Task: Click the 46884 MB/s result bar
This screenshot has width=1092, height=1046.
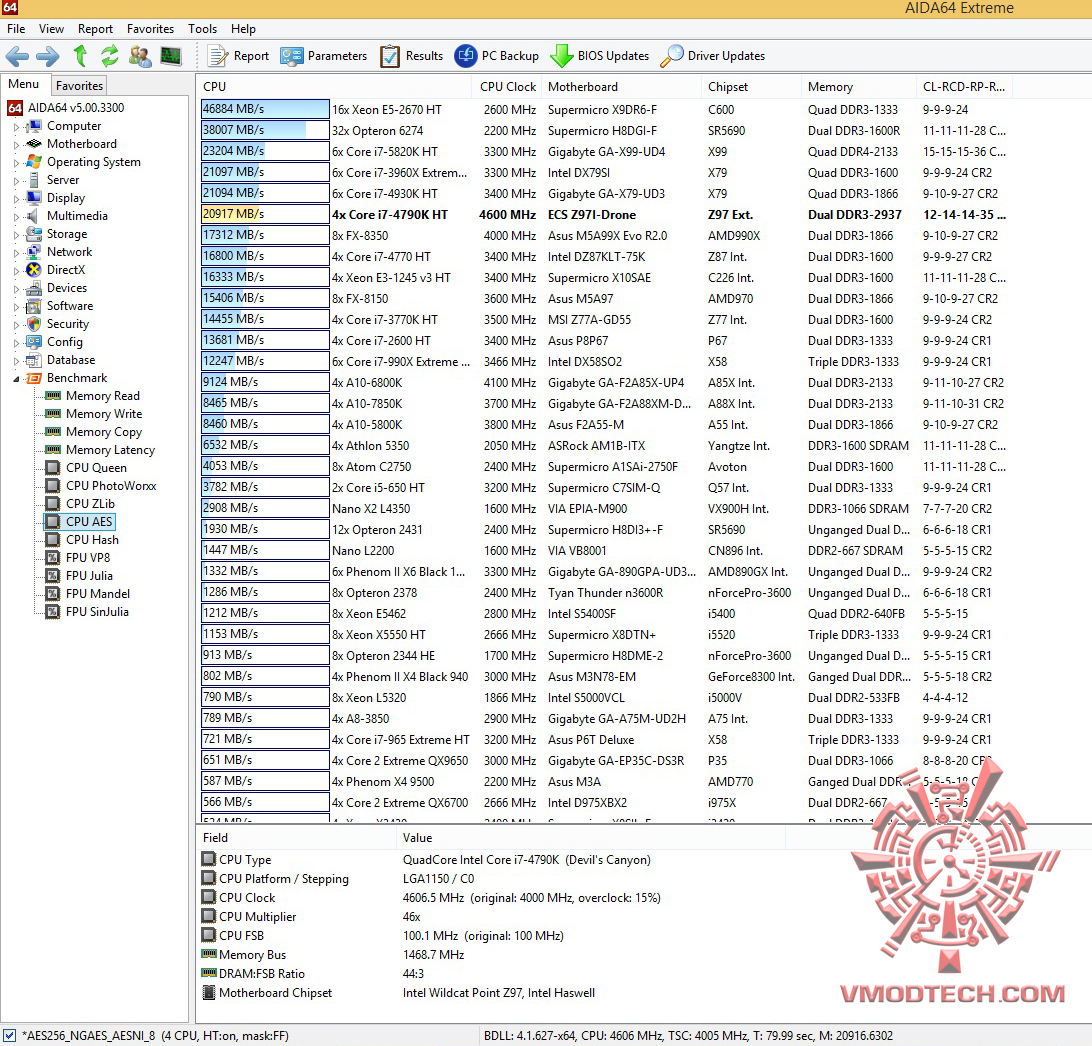Action: coord(265,109)
